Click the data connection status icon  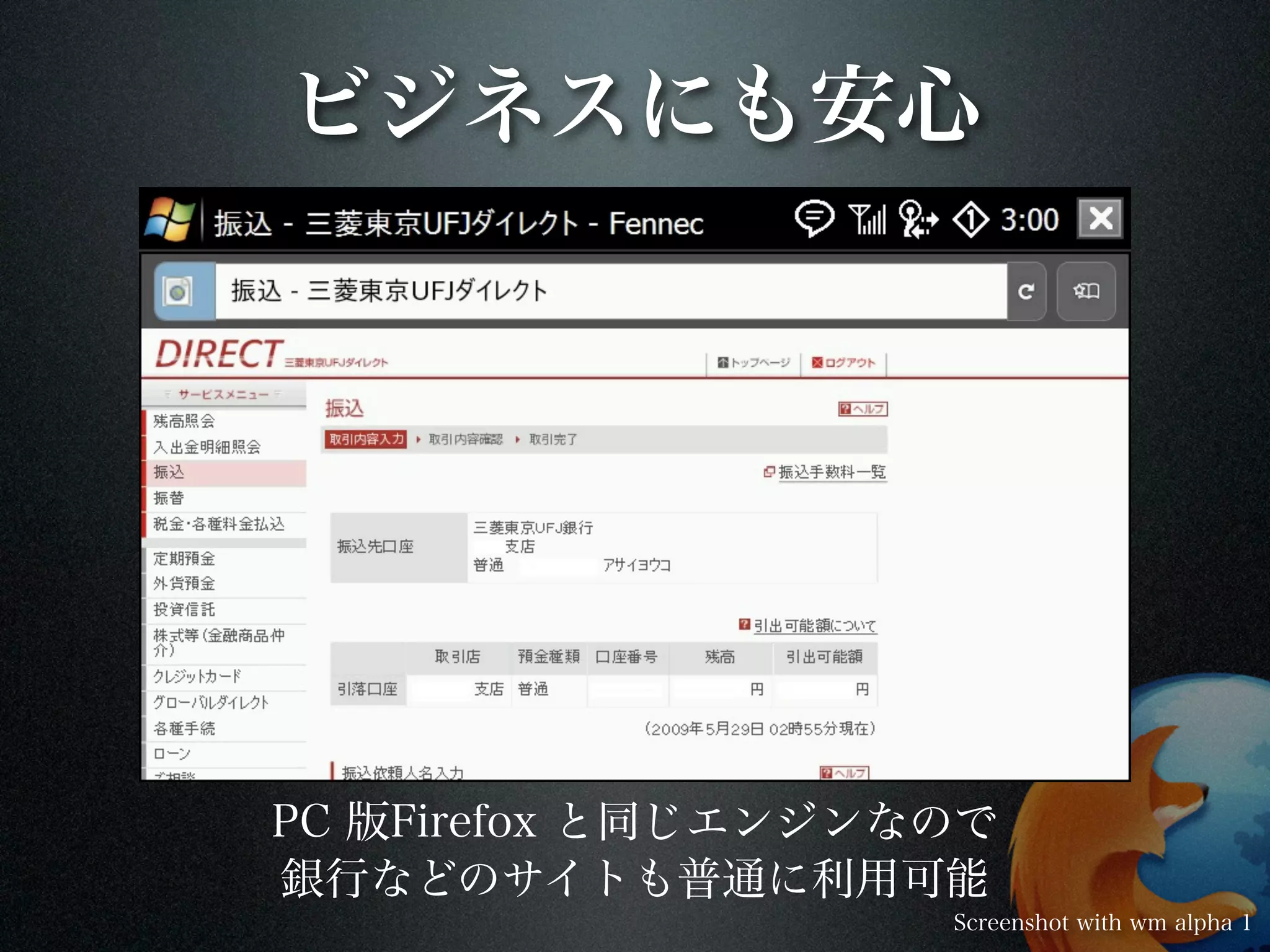918,219
